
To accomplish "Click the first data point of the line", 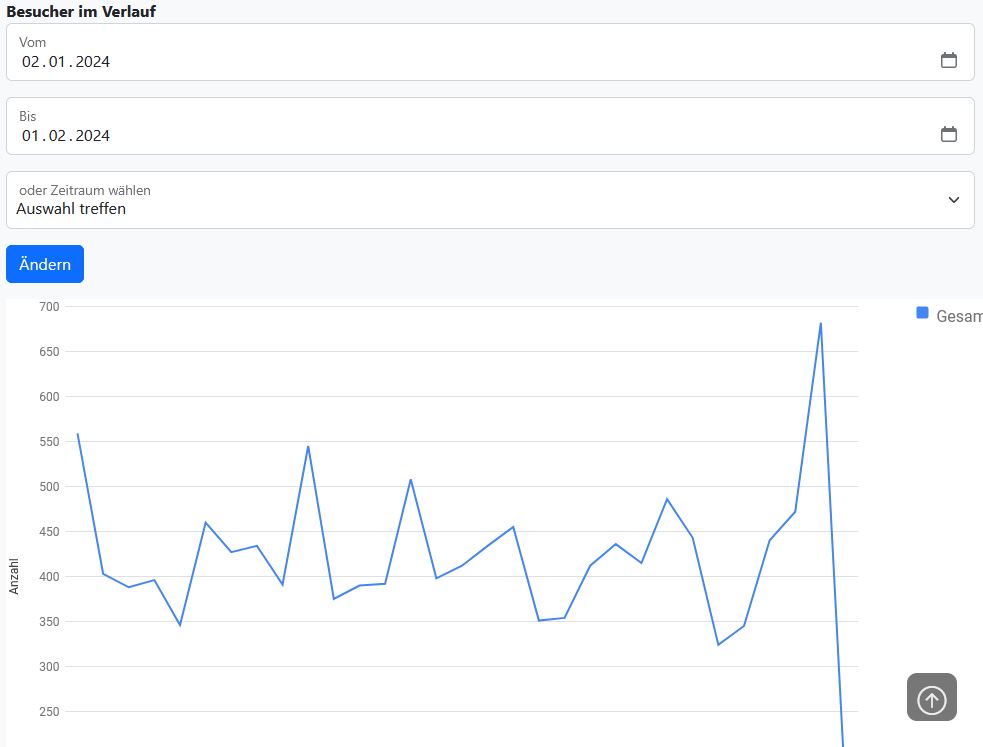I will (x=78, y=434).
